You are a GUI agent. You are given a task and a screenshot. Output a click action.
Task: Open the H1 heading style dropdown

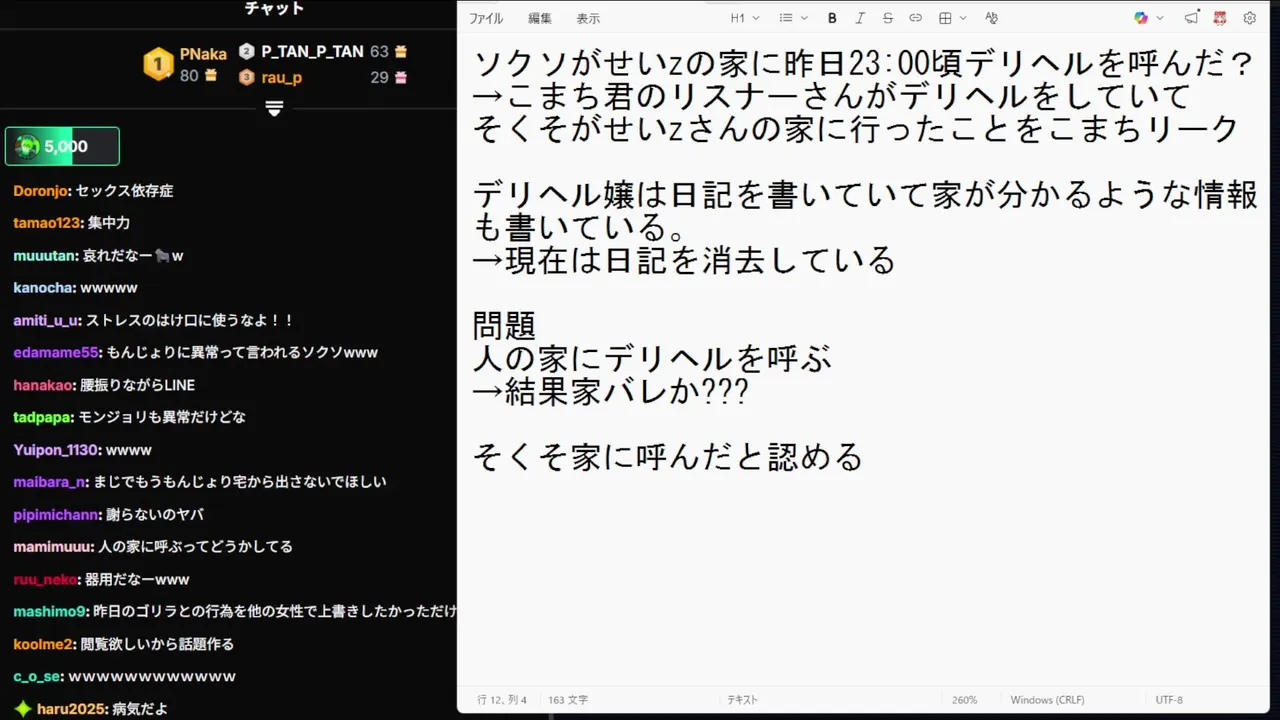tap(745, 18)
